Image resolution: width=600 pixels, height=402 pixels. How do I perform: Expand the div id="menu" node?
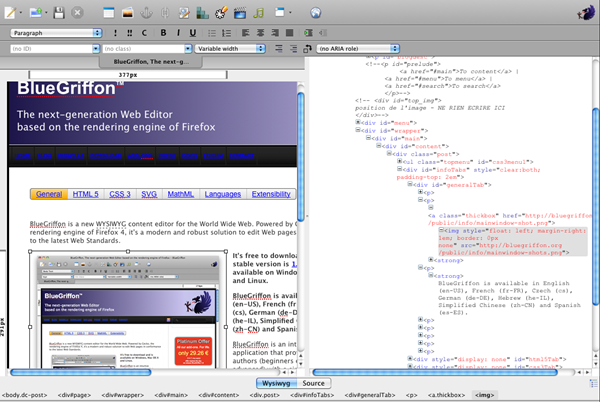pyautogui.click(x=358, y=122)
